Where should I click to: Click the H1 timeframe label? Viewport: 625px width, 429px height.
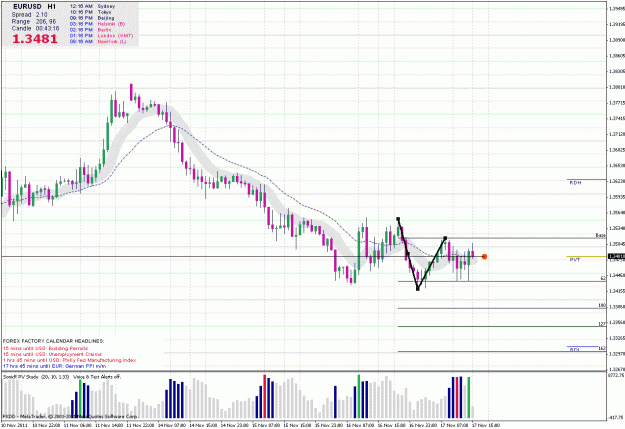(51, 6)
